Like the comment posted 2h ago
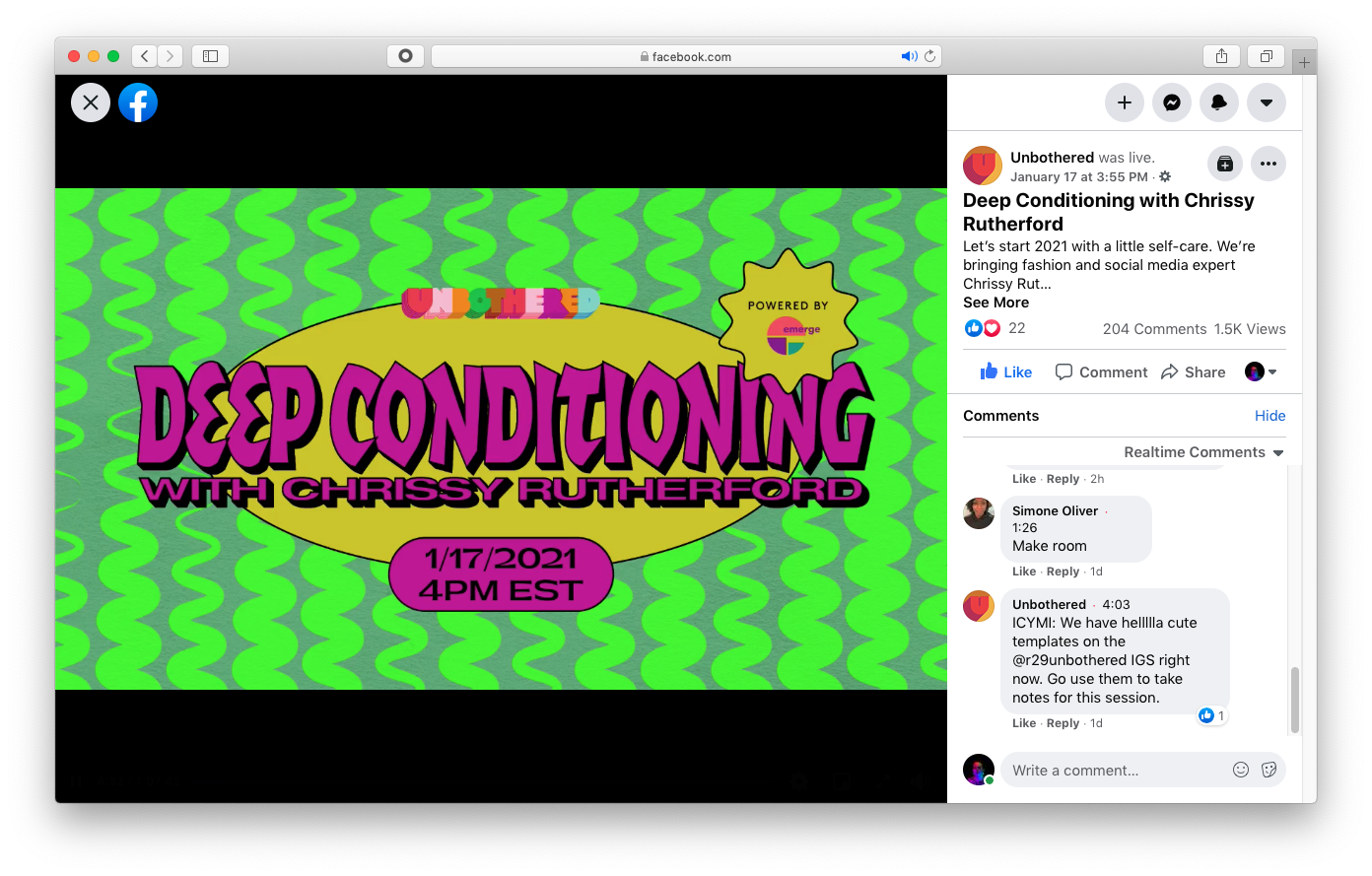The height and width of the screenshot is (876, 1372). pos(1024,479)
